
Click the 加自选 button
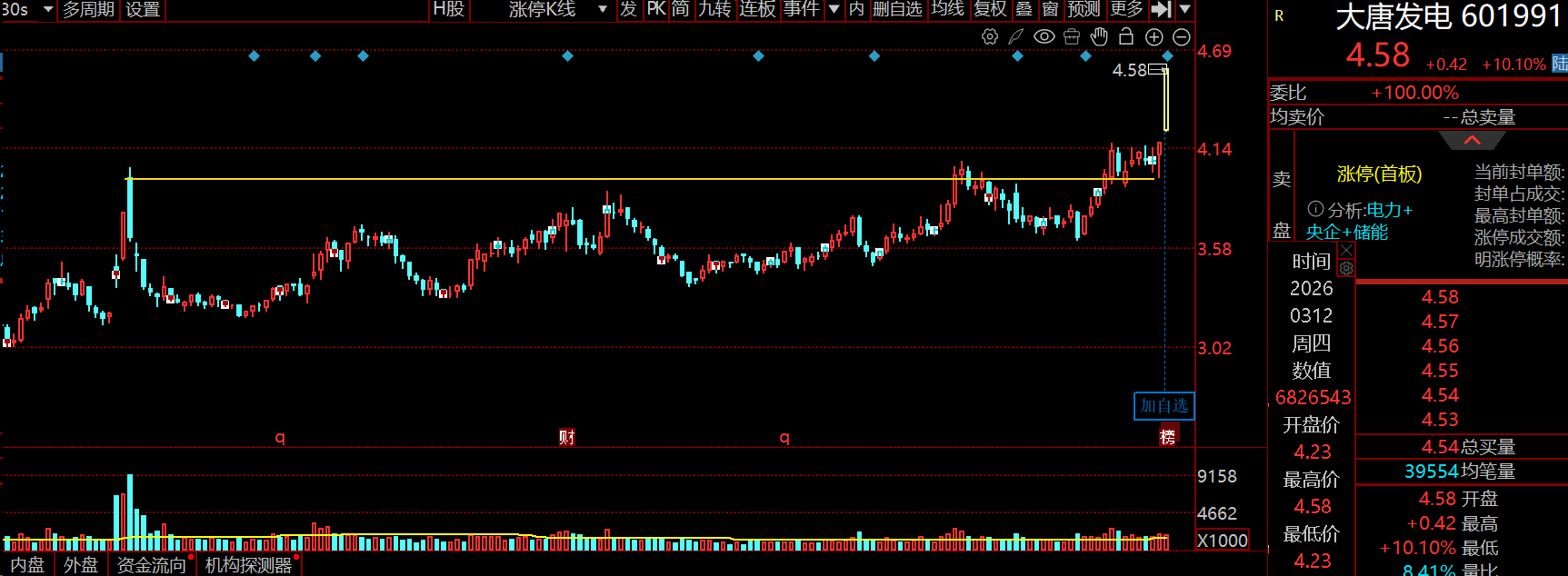click(x=1164, y=406)
